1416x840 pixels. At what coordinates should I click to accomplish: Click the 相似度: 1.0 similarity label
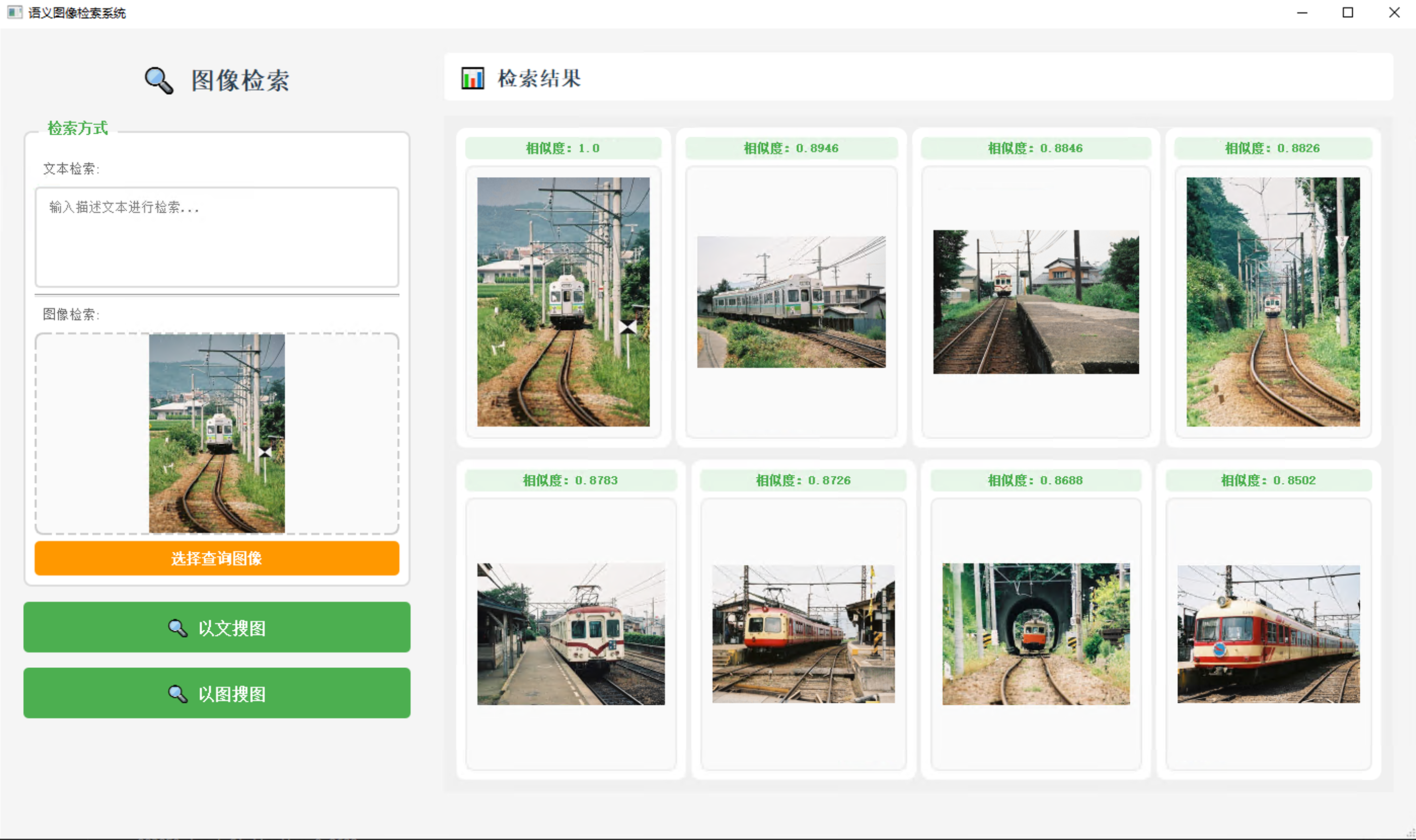[x=563, y=148]
